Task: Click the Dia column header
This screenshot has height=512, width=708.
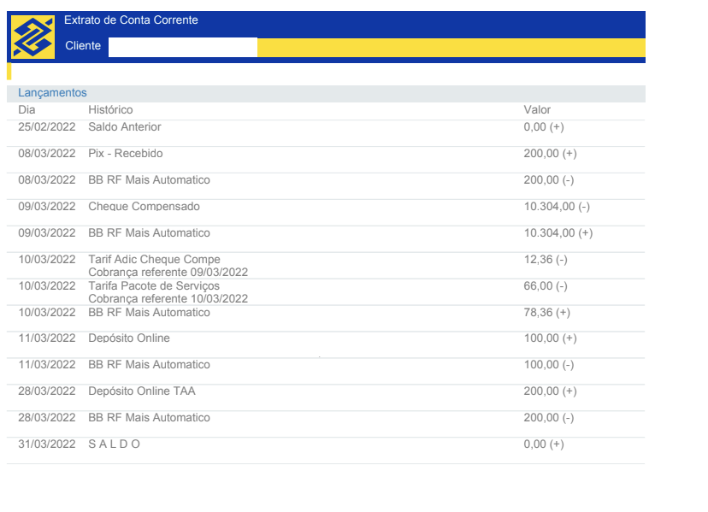Action: (x=27, y=110)
